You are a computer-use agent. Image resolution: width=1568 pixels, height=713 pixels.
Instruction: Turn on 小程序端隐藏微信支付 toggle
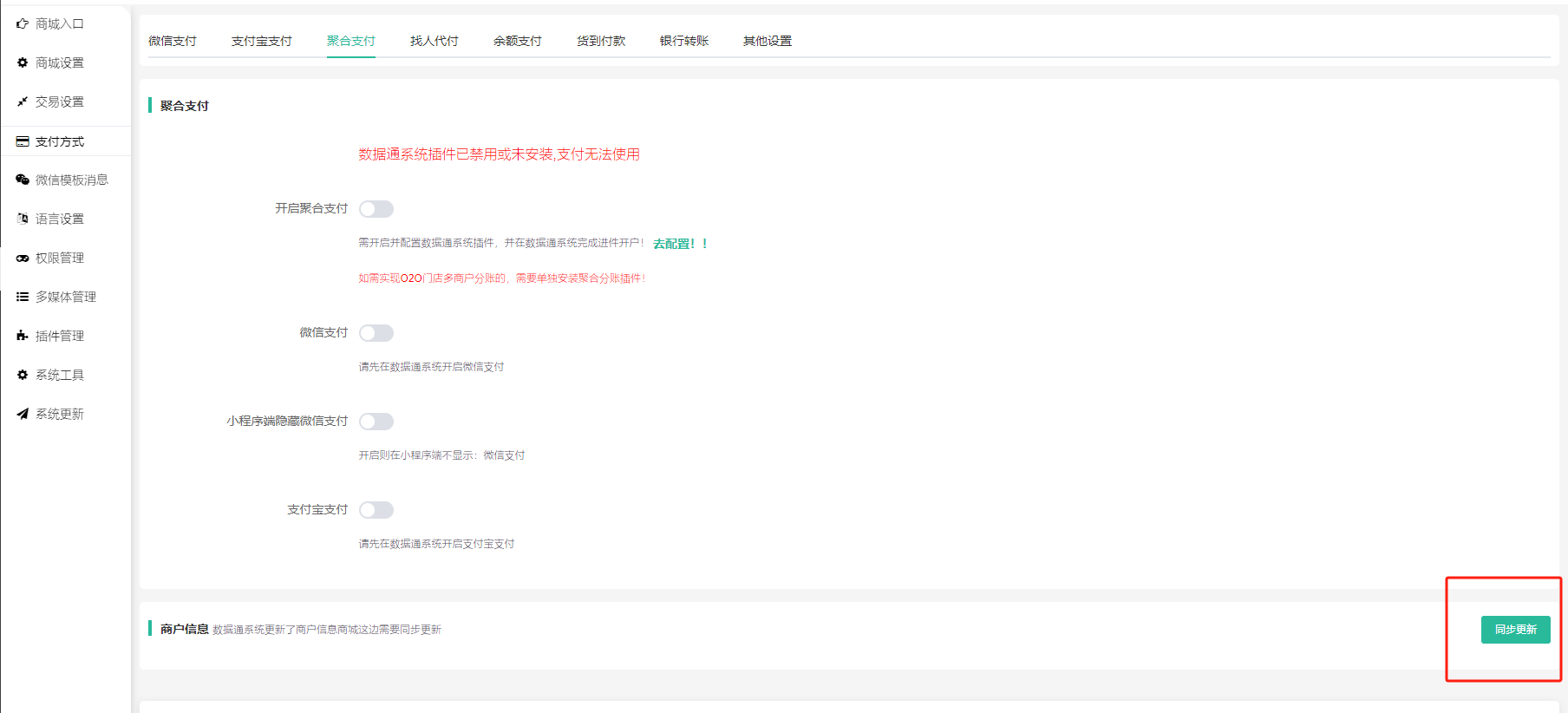(376, 422)
